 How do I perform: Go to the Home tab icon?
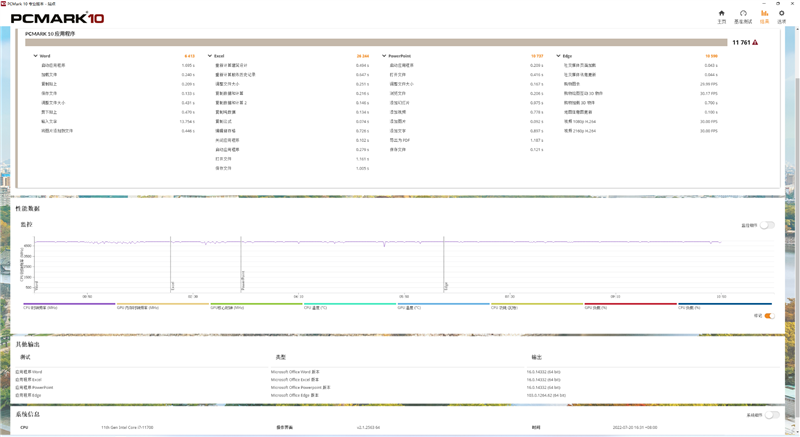pos(721,13)
